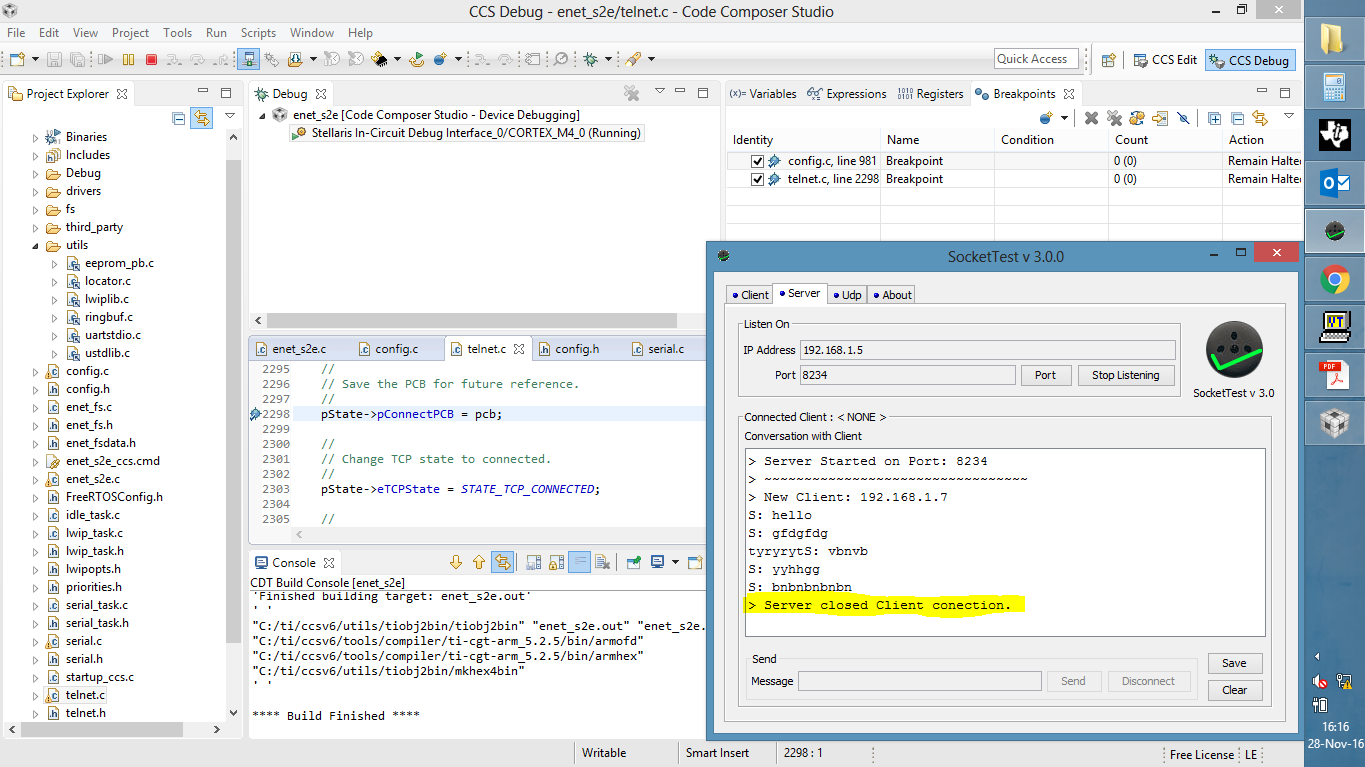Open the Debug toolbar button dropdown arrow
The height and width of the screenshot is (767, 1365).
pyautogui.click(x=608, y=60)
